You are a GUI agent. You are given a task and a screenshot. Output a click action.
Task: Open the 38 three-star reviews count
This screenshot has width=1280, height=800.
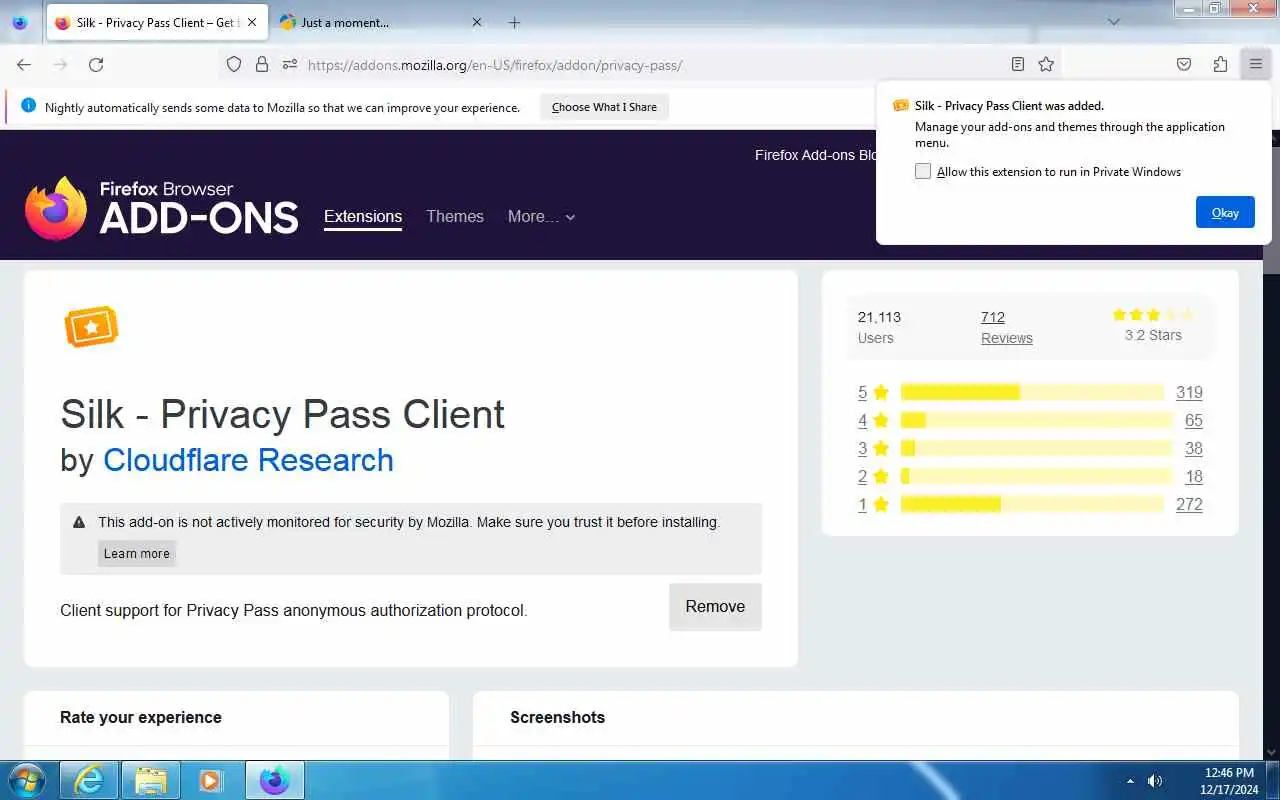pyautogui.click(x=1194, y=448)
